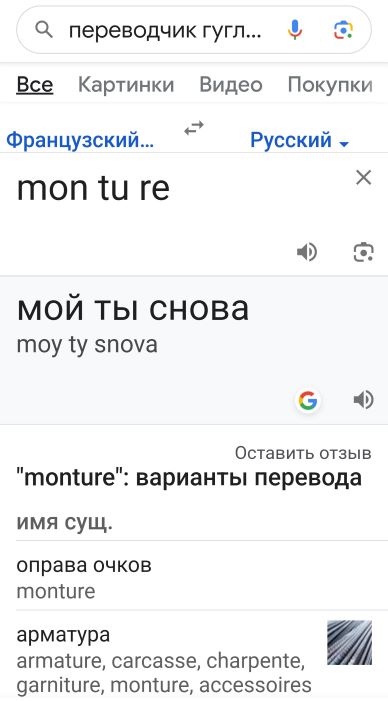Open the Русский target language dropdown
This screenshot has height=701, width=388.
pyautogui.click(x=299, y=140)
